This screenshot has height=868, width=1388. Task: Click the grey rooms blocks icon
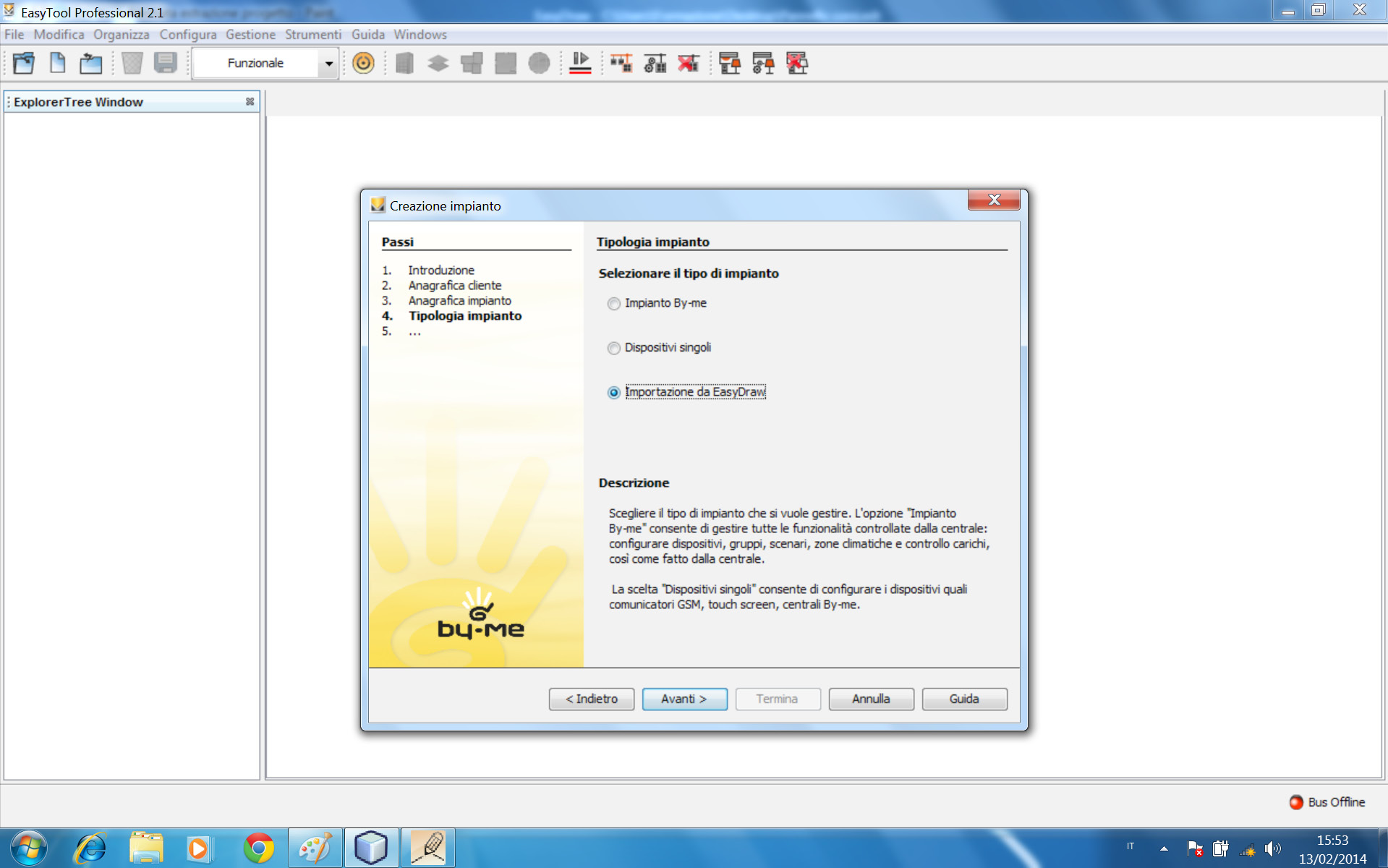click(x=472, y=64)
